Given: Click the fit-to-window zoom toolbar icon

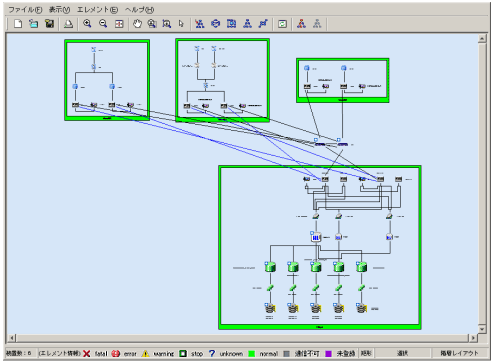Looking at the screenshot, I should click(119, 24).
